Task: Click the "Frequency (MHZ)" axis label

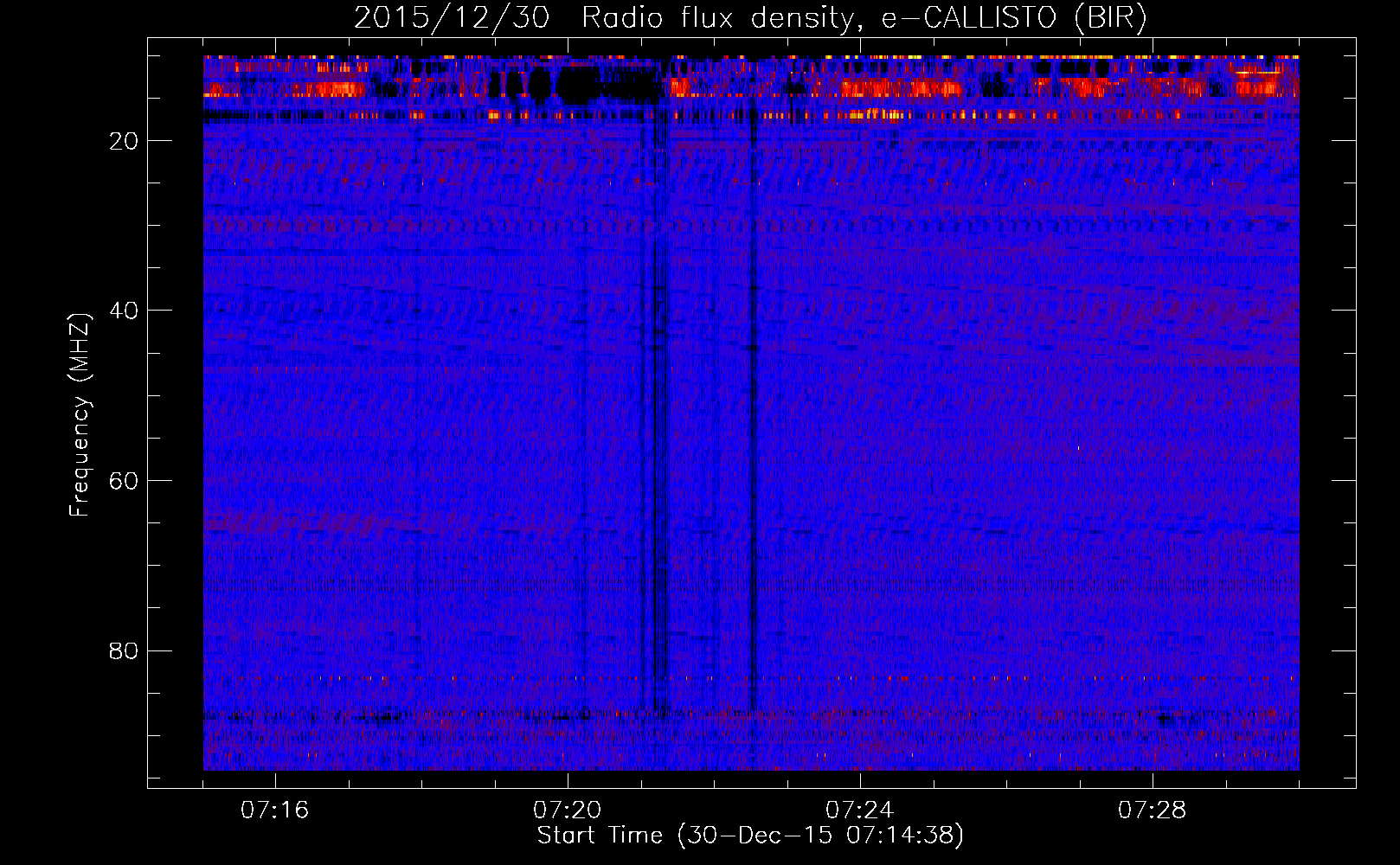Action: (80, 415)
